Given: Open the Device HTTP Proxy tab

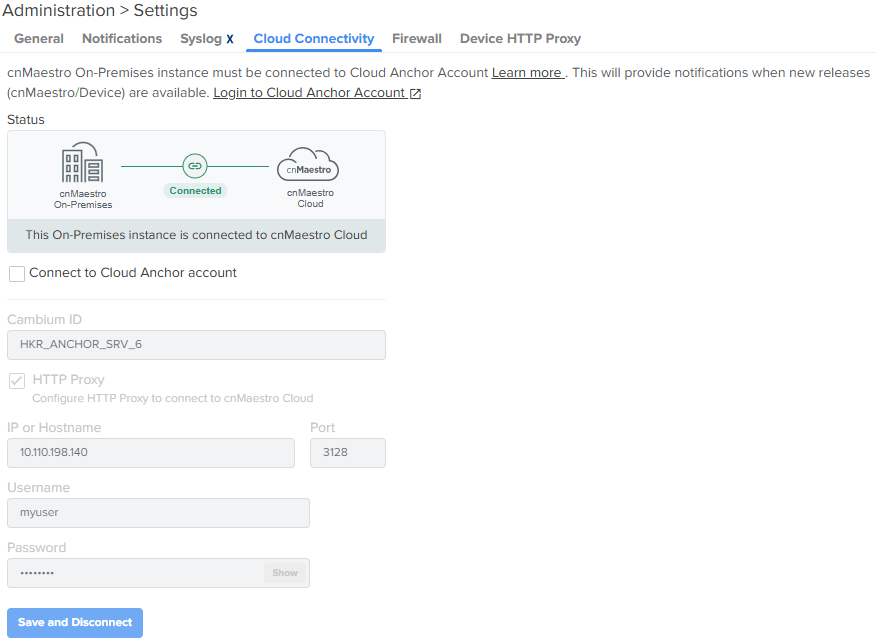Looking at the screenshot, I should (520, 39).
